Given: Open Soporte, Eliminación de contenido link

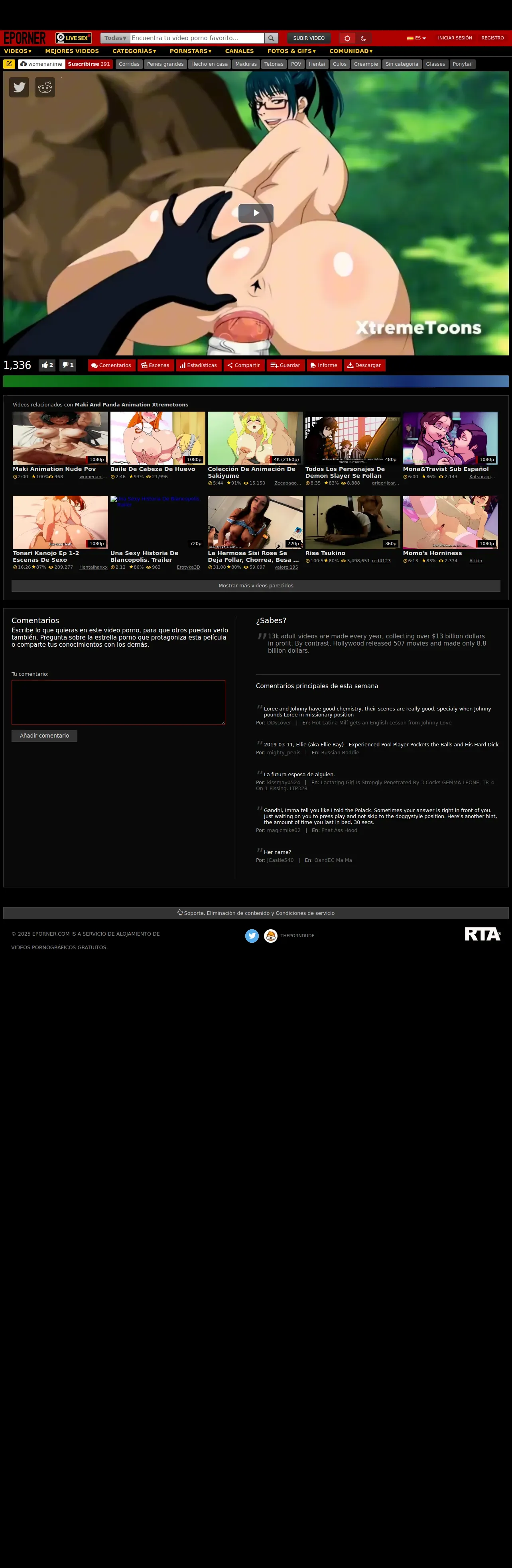Looking at the screenshot, I should (x=256, y=913).
